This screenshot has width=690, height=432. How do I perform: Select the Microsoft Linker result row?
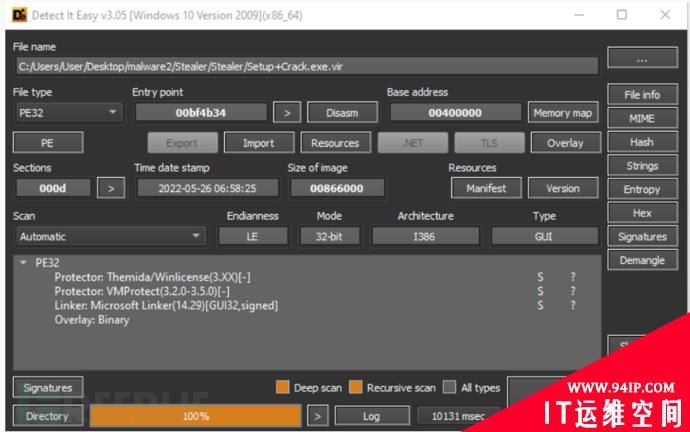pyautogui.click(x=166, y=305)
